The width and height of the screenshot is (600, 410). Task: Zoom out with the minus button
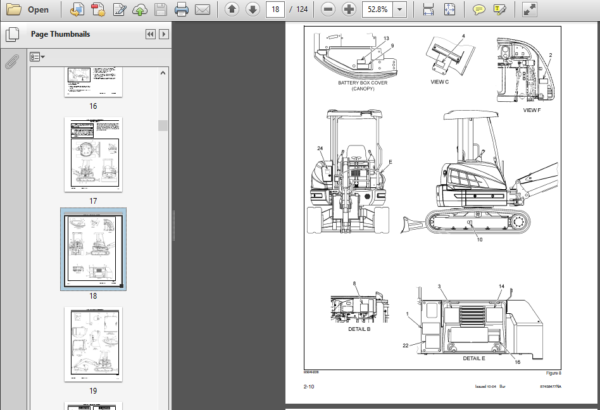[x=328, y=9]
